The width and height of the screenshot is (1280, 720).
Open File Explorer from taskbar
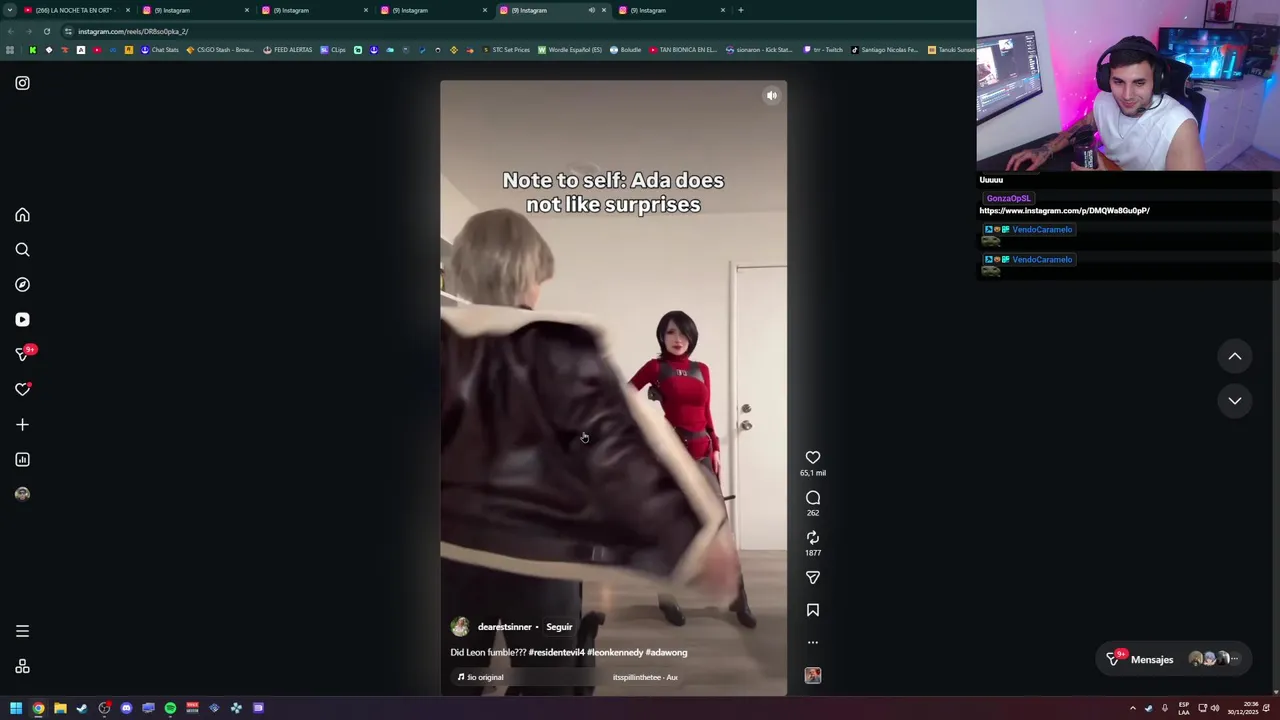pos(60,708)
